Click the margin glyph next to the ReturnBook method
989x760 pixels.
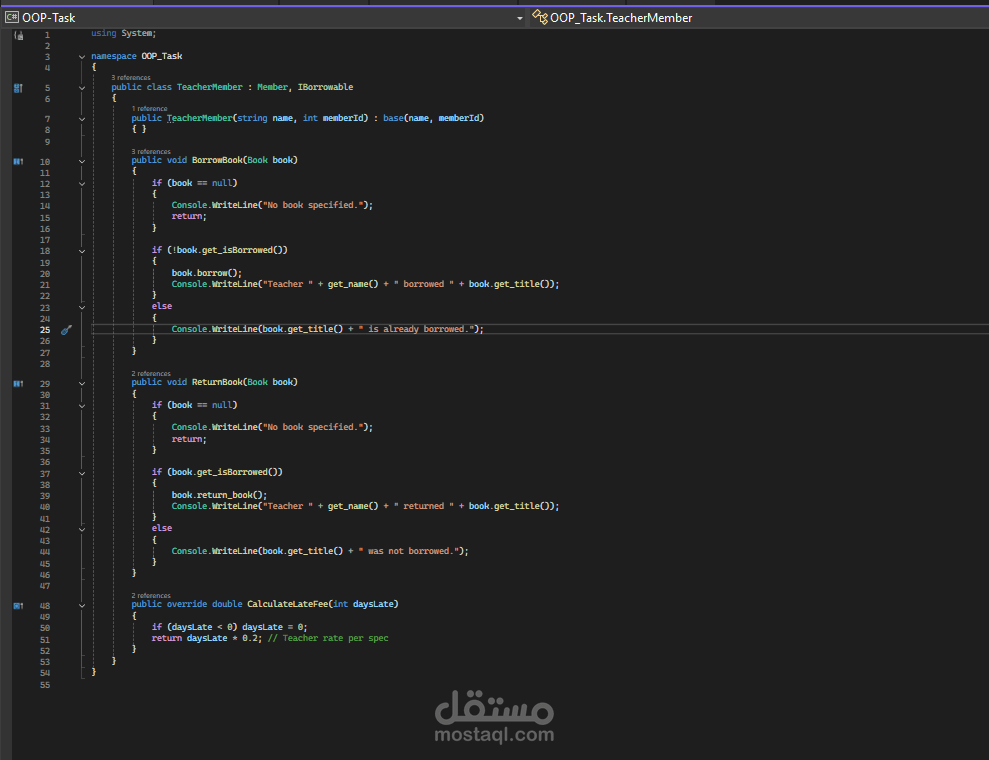(17, 382)
